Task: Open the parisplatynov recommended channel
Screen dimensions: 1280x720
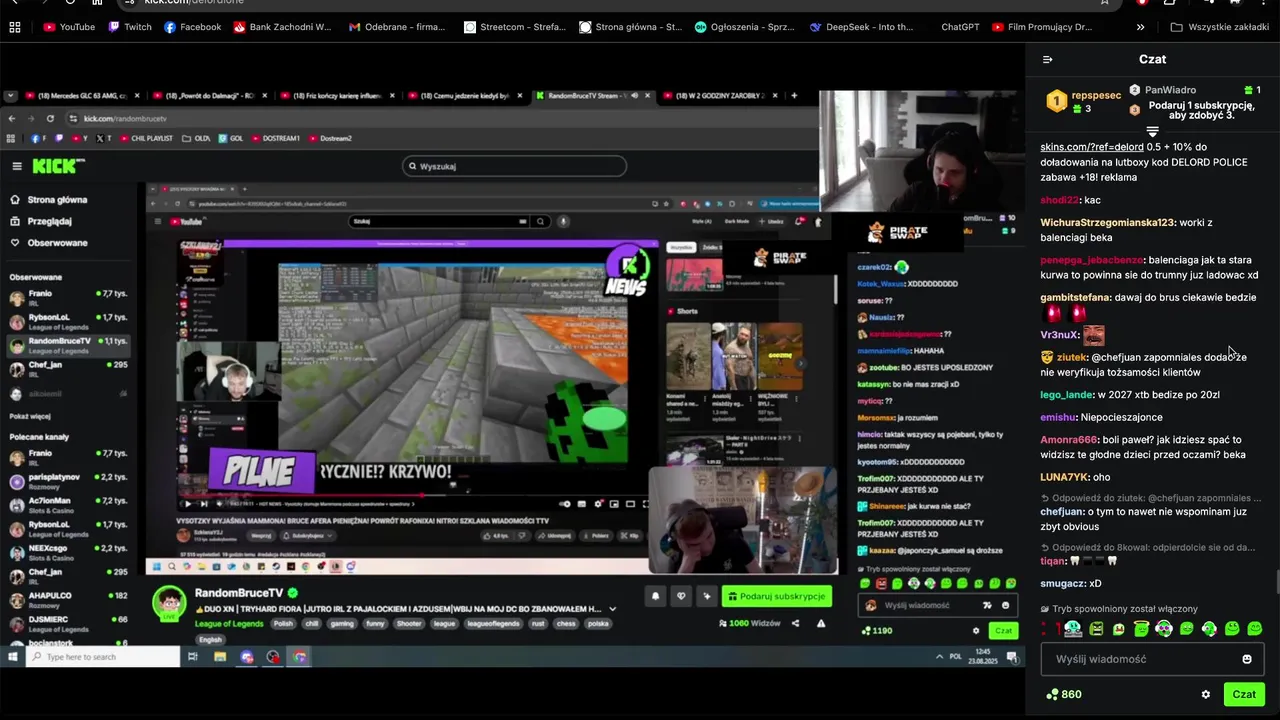Action: point(68,481)
